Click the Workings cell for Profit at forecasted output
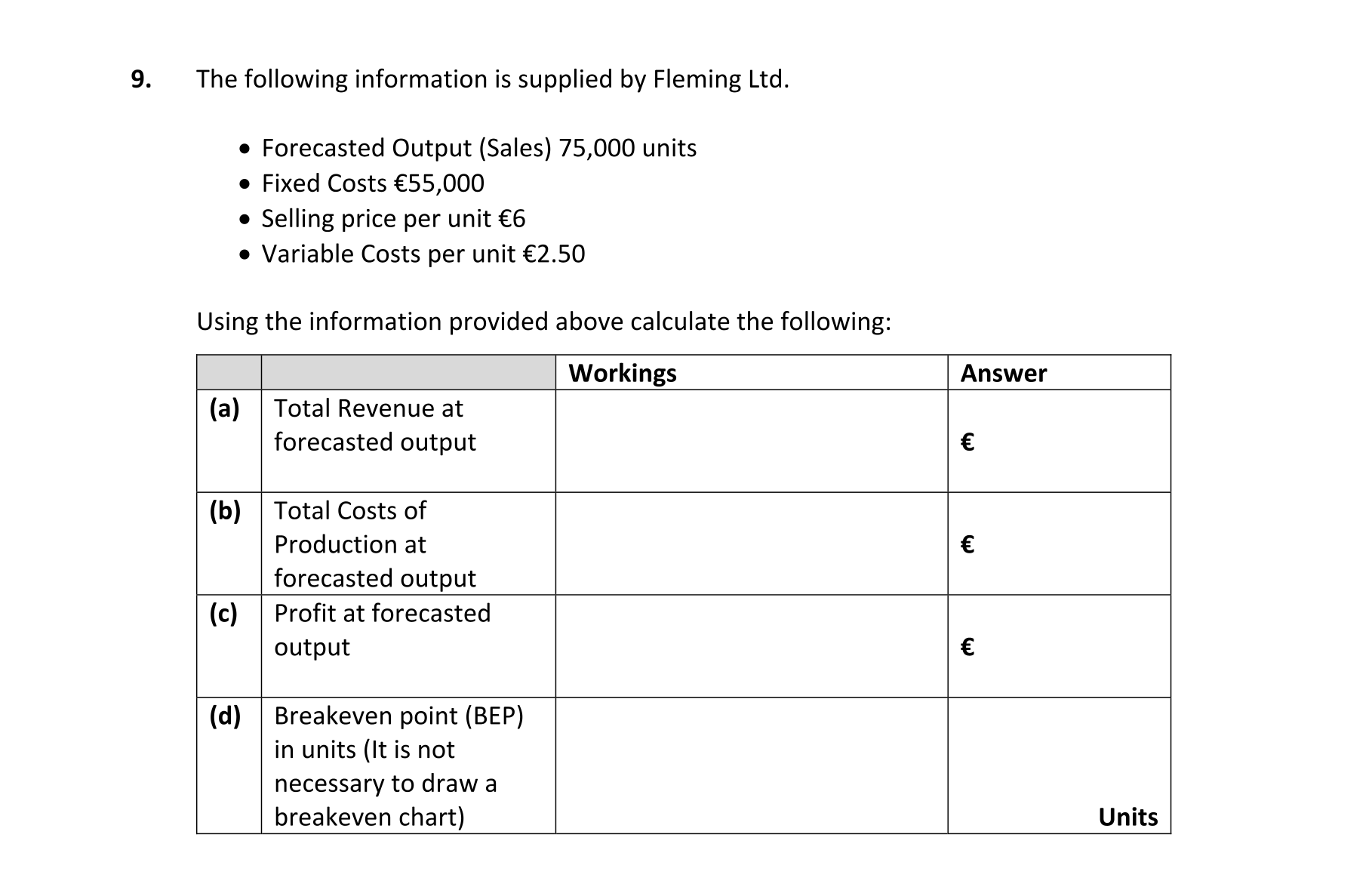Screen dimensions: 1372x887 (751, 646)
